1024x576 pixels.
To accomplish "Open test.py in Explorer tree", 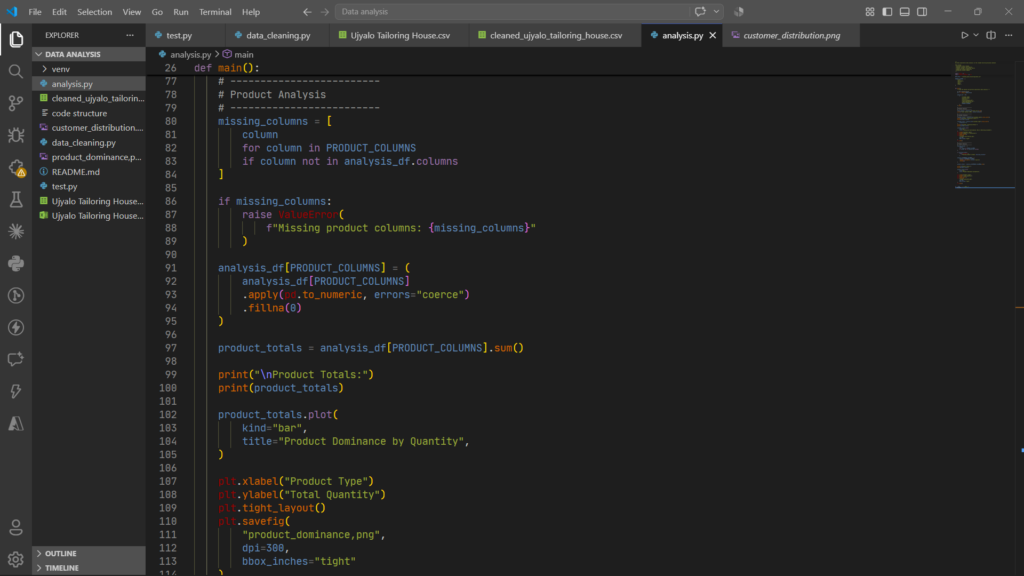I will [89, 186].
